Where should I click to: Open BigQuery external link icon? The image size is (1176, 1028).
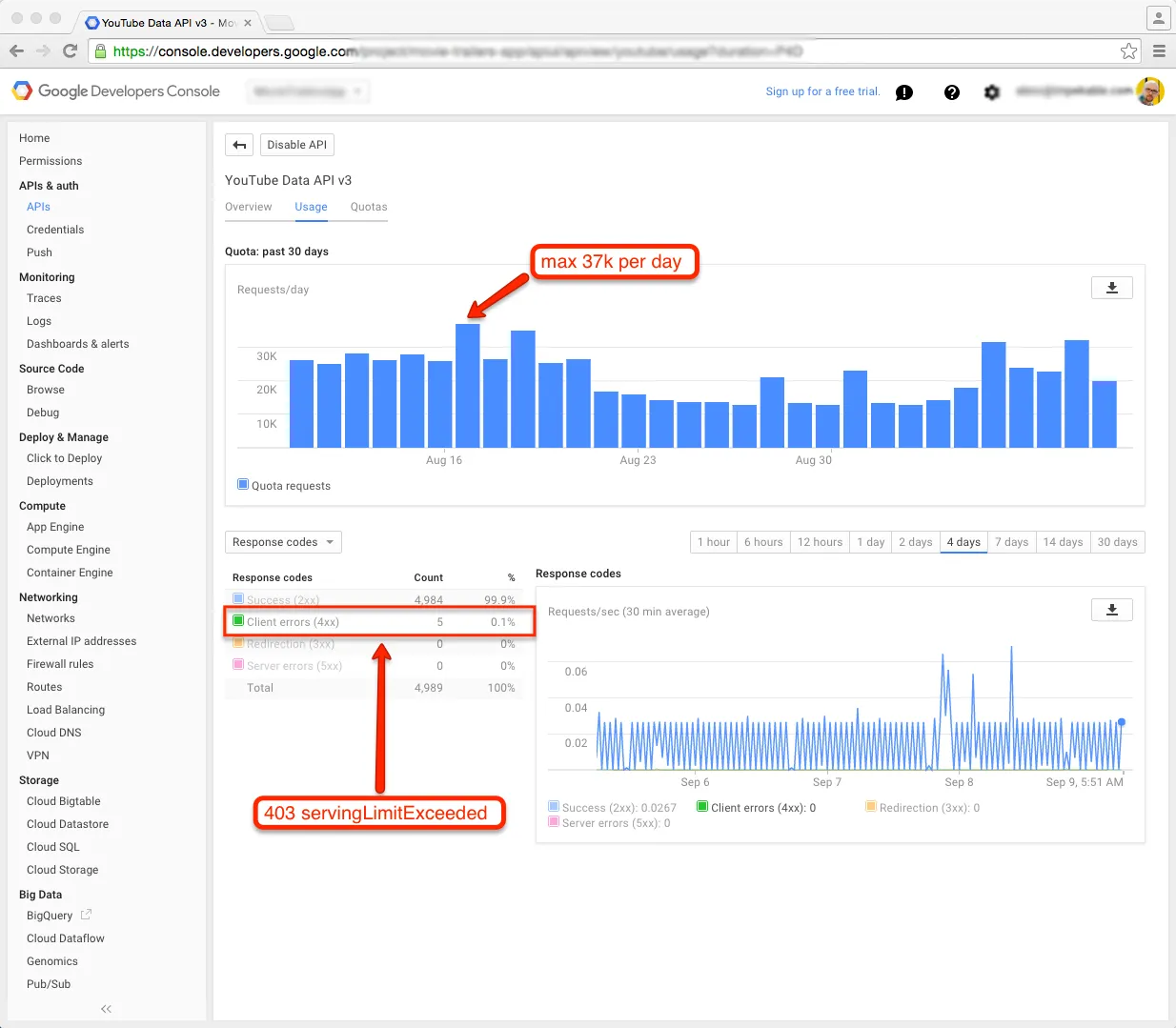[x=86, y=915]
